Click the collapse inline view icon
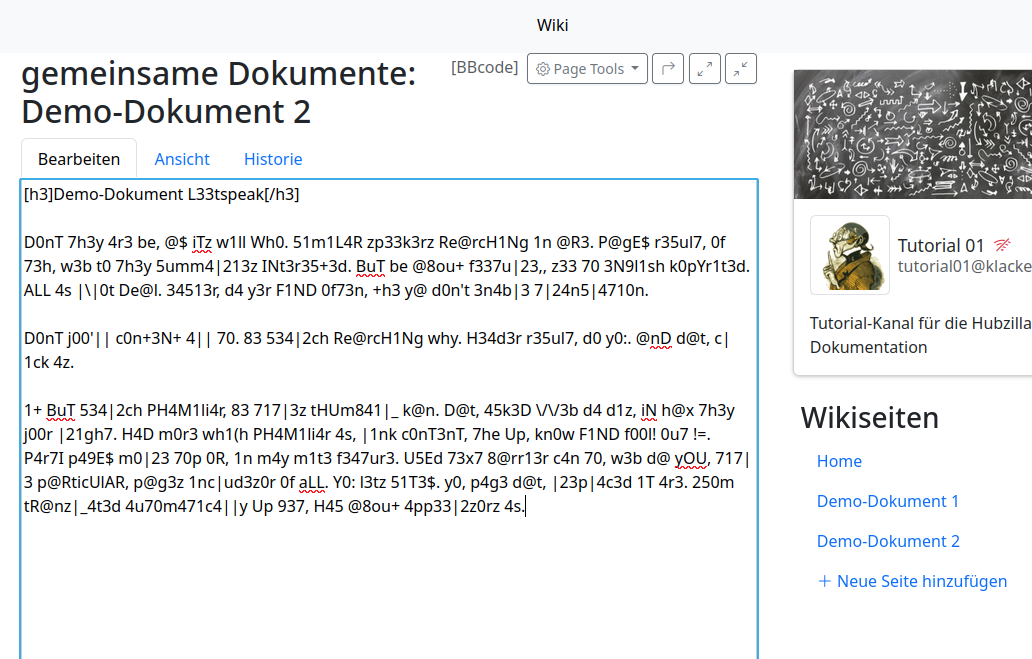1032x659 pixels. coord(741,69)
